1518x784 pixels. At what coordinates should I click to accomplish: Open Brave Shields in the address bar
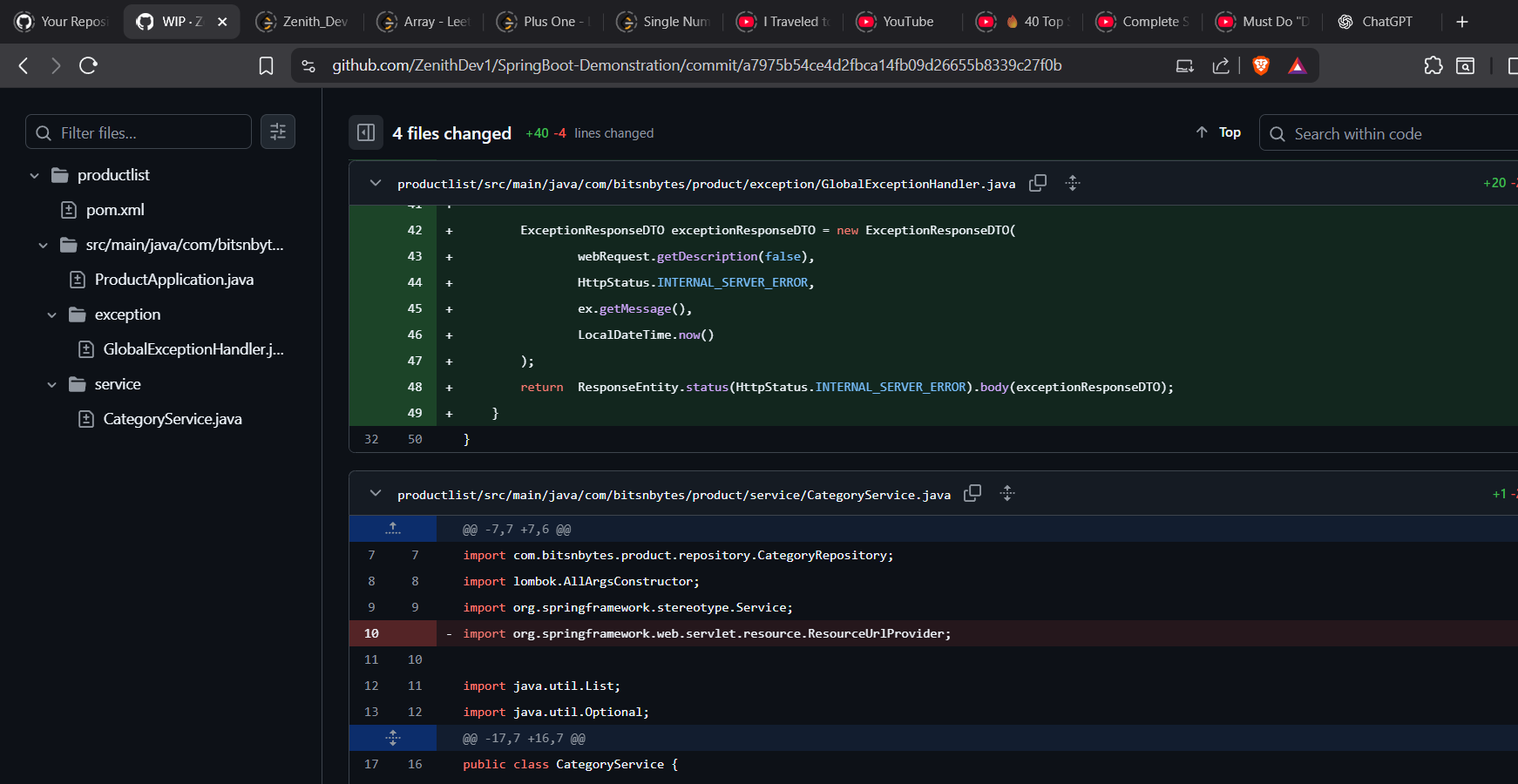coord(1261,64)
